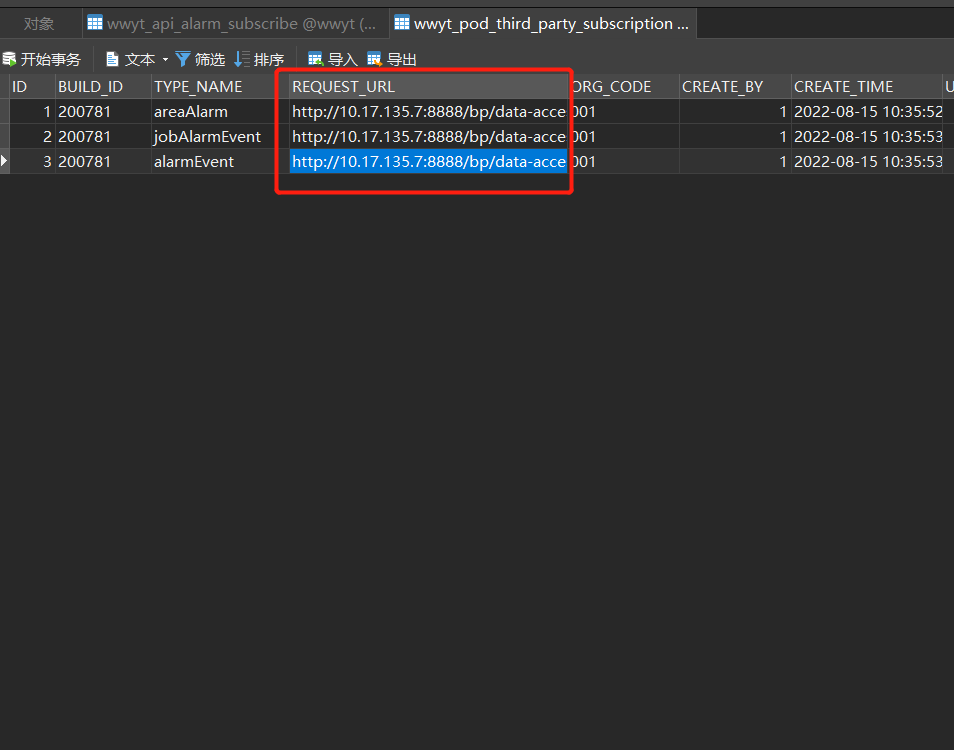Image resolution: width=954 pixels, height=750 pixels.
Task: Select the jobAlarmEvent cell
Action: [220, 136]
